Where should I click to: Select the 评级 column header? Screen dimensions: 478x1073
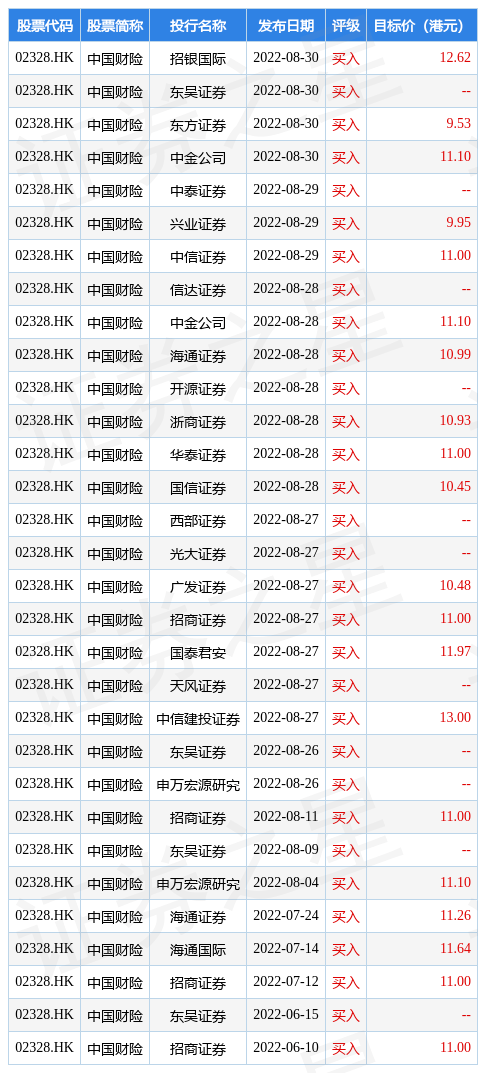[x=346, y=26]
